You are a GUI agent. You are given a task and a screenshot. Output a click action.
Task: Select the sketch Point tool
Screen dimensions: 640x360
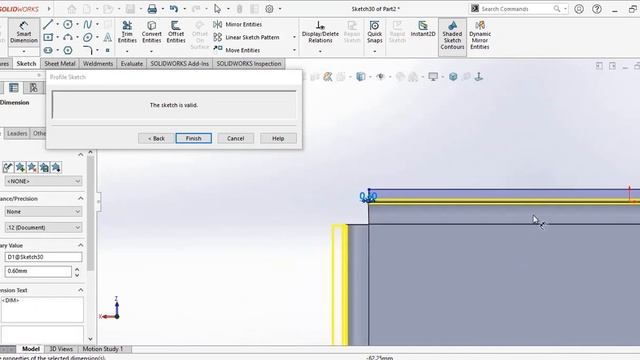(x=107, y=50)
